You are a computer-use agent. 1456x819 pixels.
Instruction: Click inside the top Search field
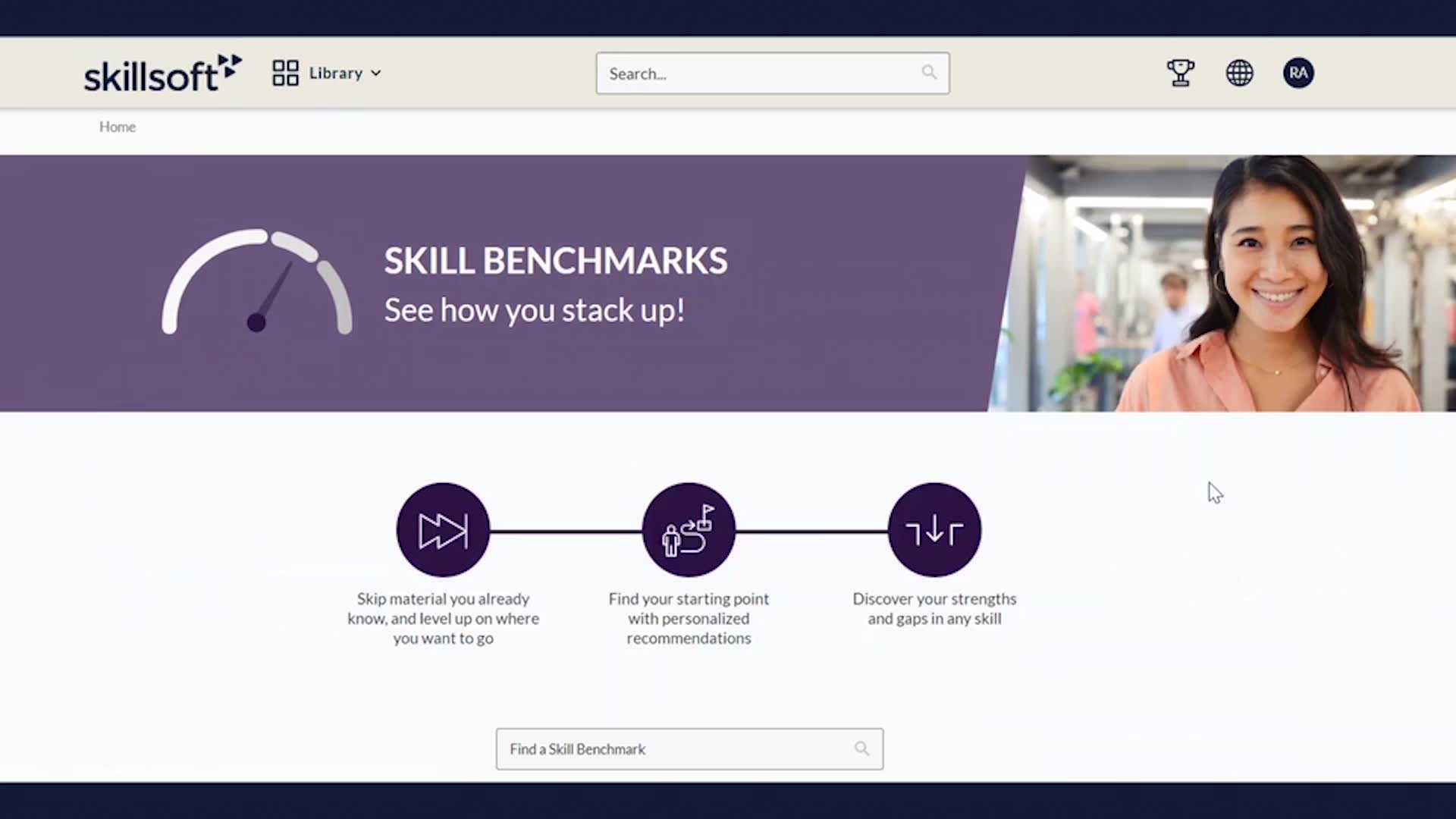click(x=758, y=74)
